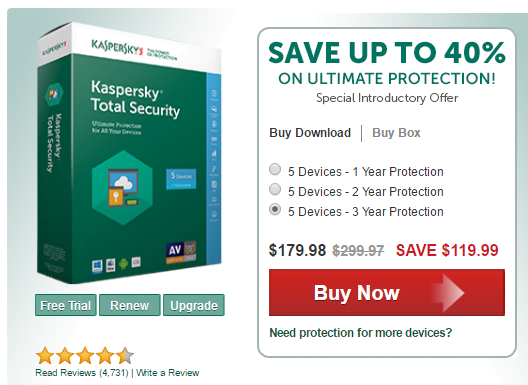Click the five-star rating icons
Viewport: 528px width, 385px height.
85,356
